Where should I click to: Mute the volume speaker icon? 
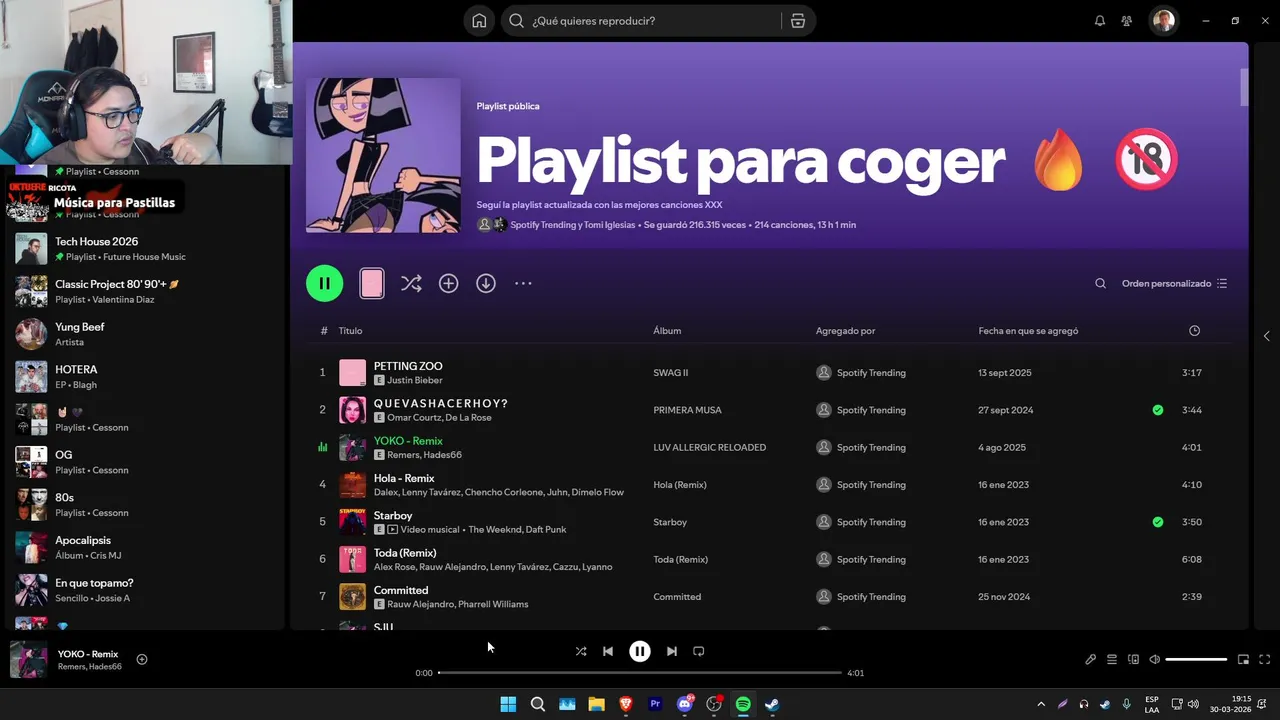pyautogui.click(x=1154, y=659)
